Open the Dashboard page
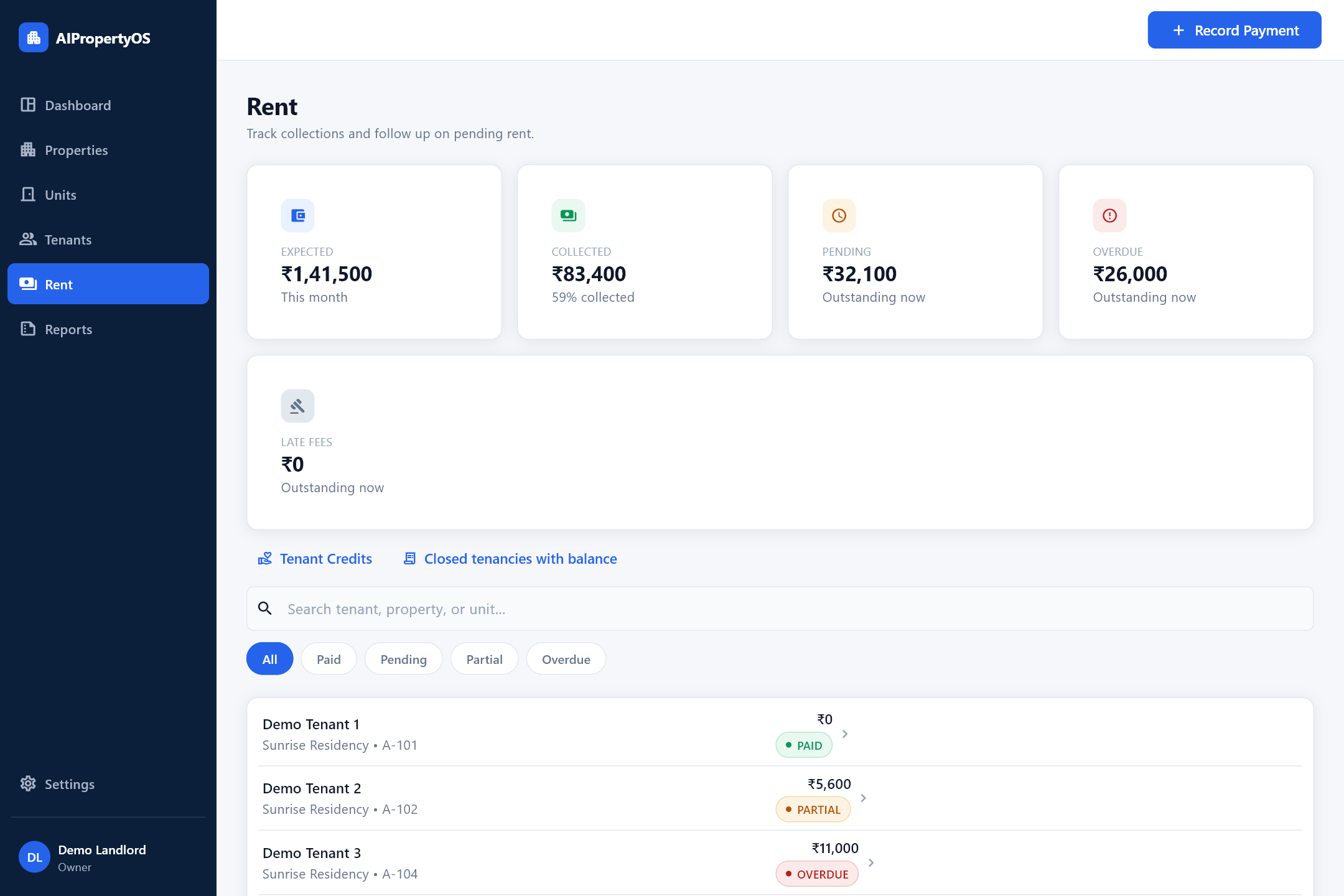The height and width of the screenshot is (896, 1344). click(108, 105)
